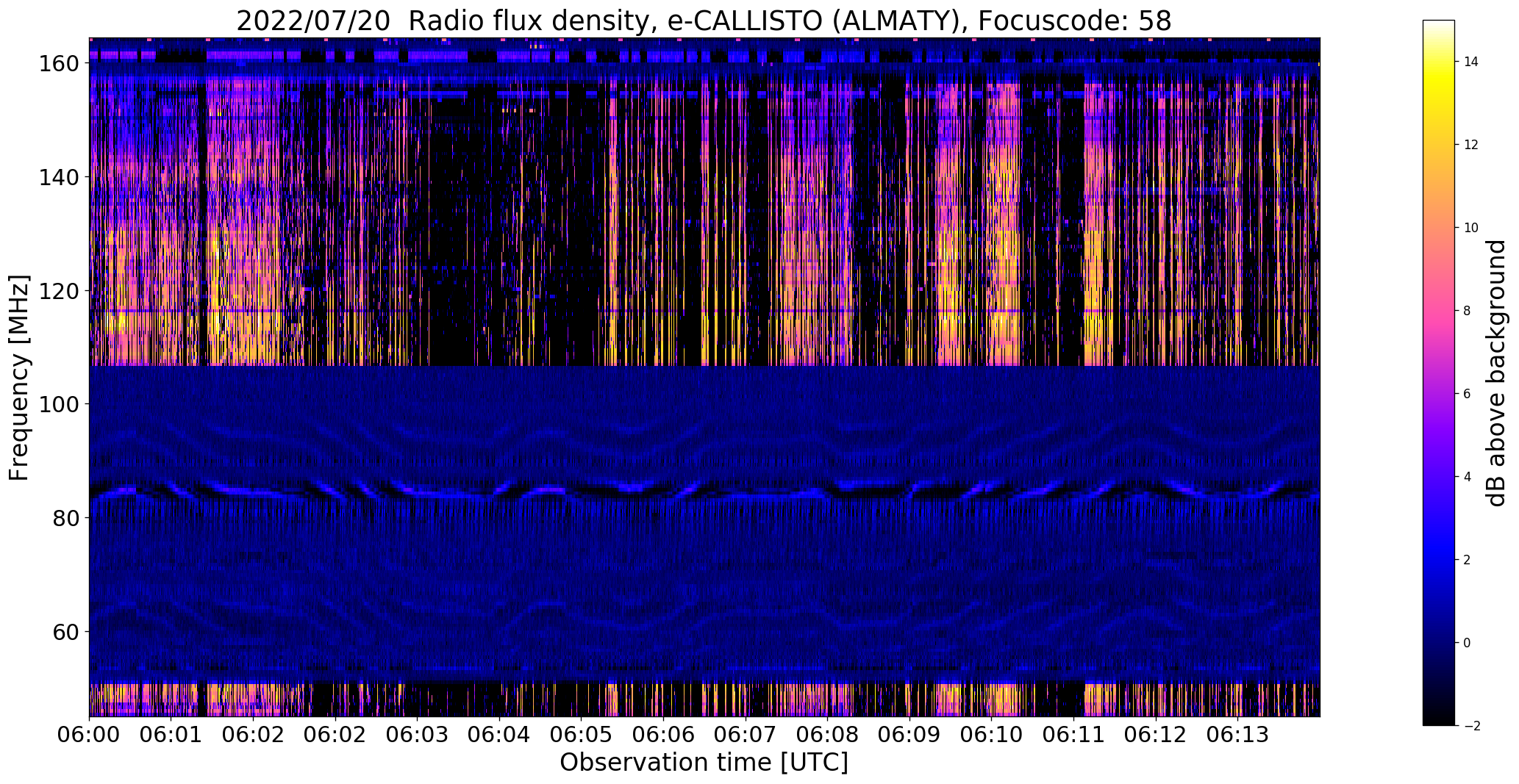Click the 100 frequency tick label
Image resolution: width=1519 pixels, height=784 pixels.
tap(58, 404)
